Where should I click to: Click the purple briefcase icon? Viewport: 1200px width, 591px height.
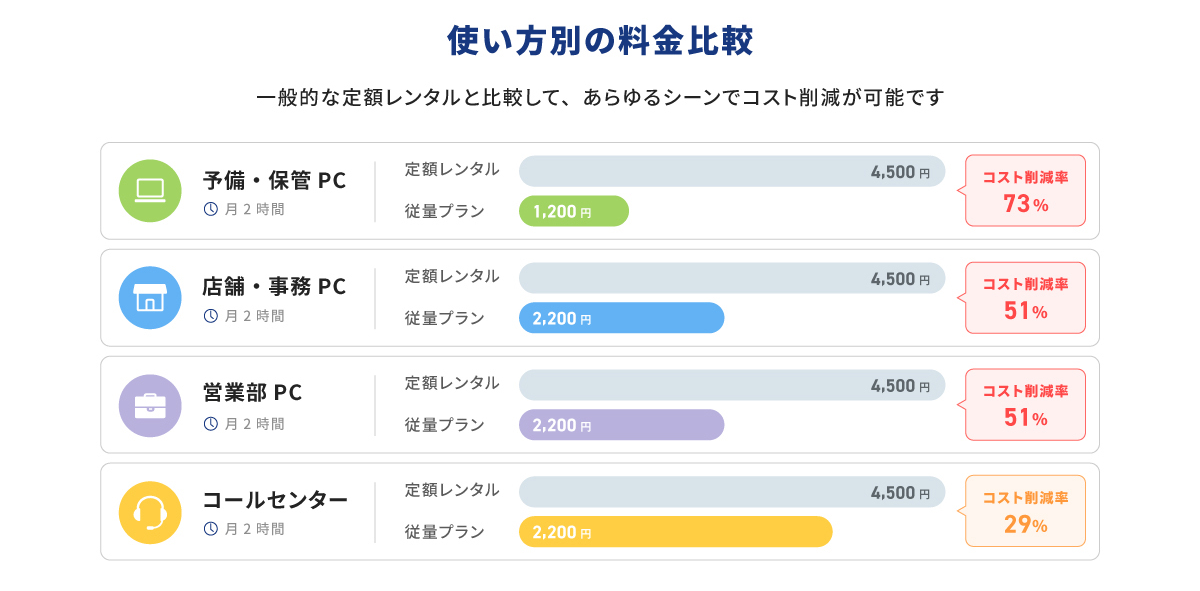click(150, 405)
